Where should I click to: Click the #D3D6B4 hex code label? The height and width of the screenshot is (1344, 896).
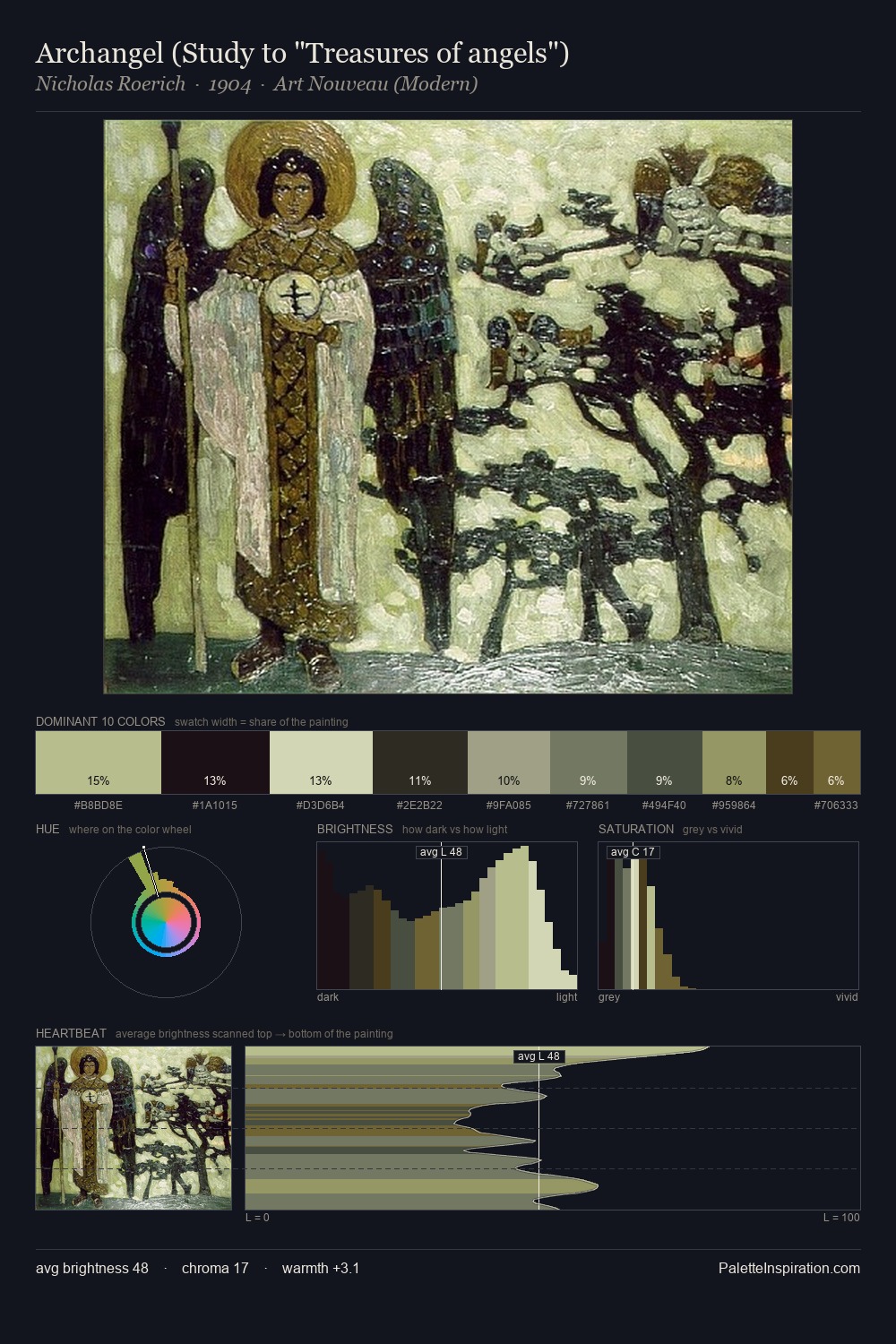pyautogui.click(x=321, y=805)
